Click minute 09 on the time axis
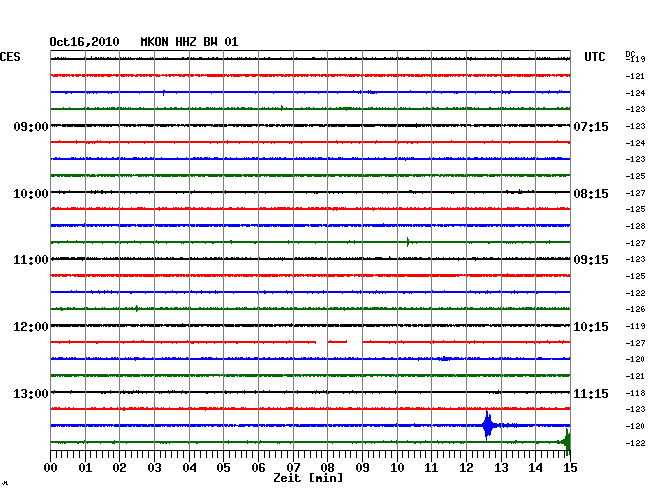This screenshot has height=494, width=650. pyautogui.click(x=362, y=468)
